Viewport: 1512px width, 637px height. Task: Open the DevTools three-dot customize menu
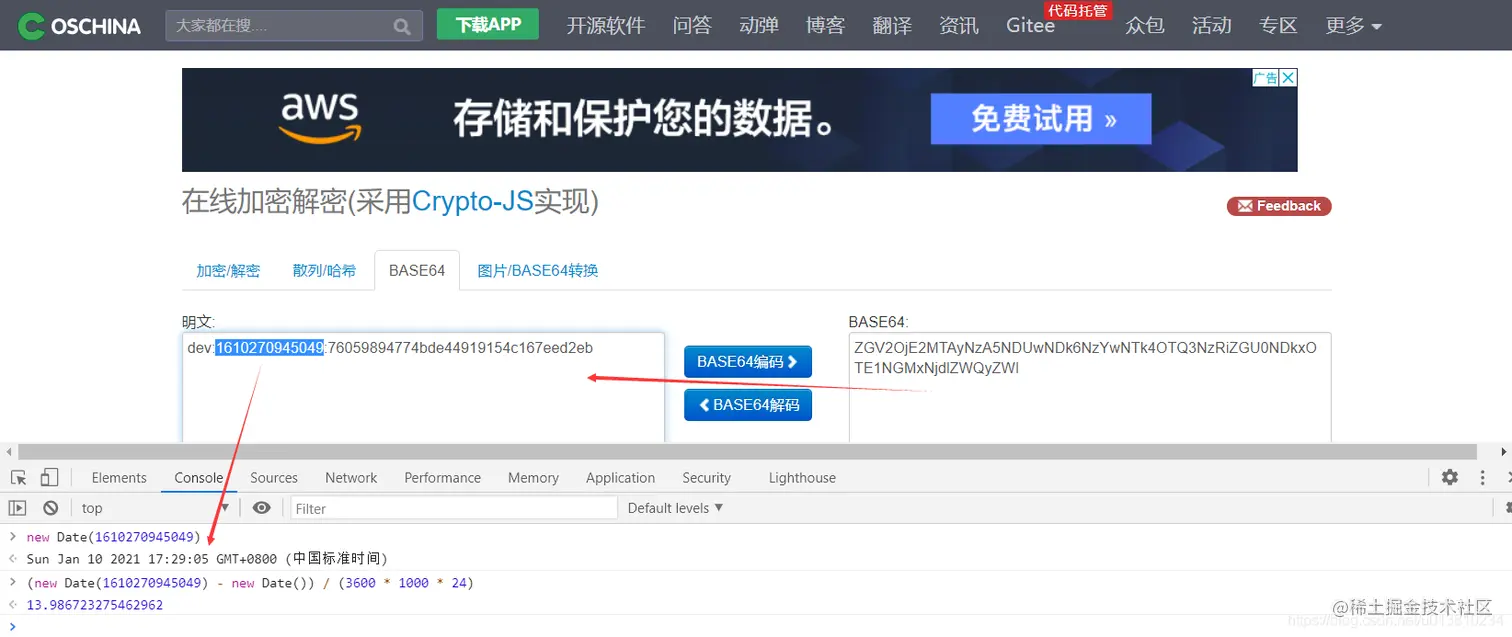click(x=1482, y=477)
